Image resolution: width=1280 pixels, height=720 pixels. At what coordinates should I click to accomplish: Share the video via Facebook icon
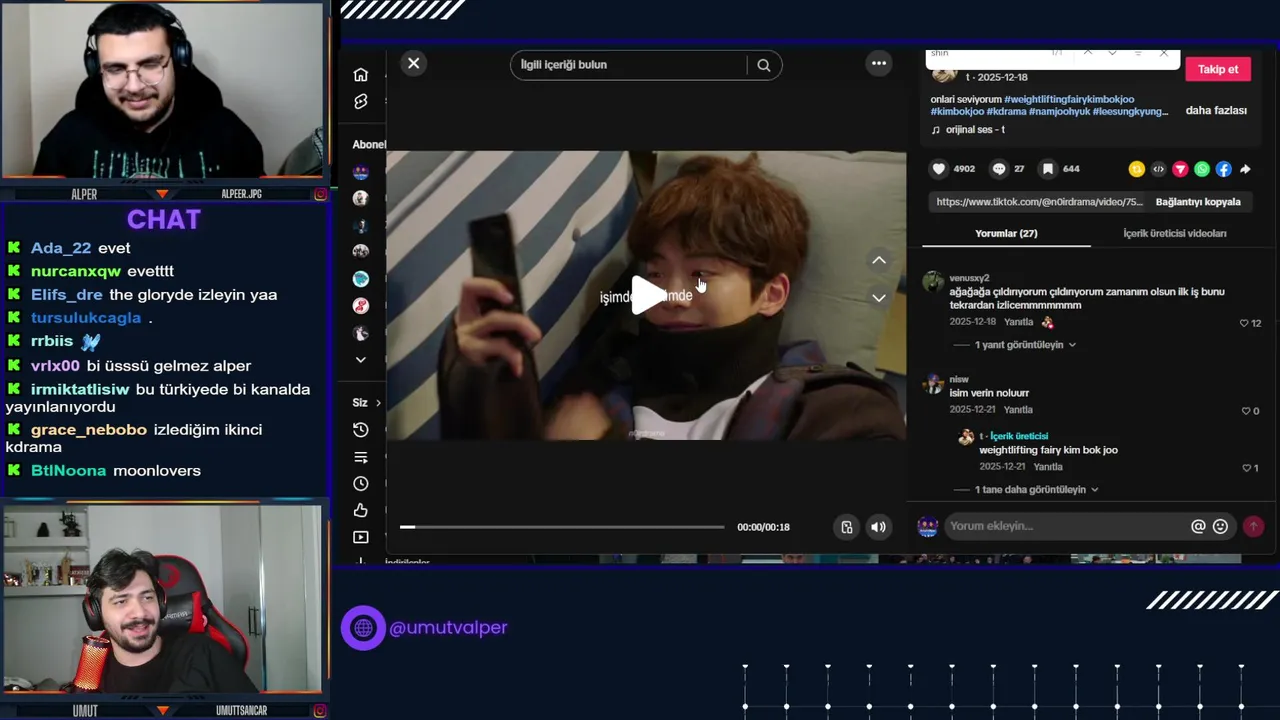point(1224,170)
